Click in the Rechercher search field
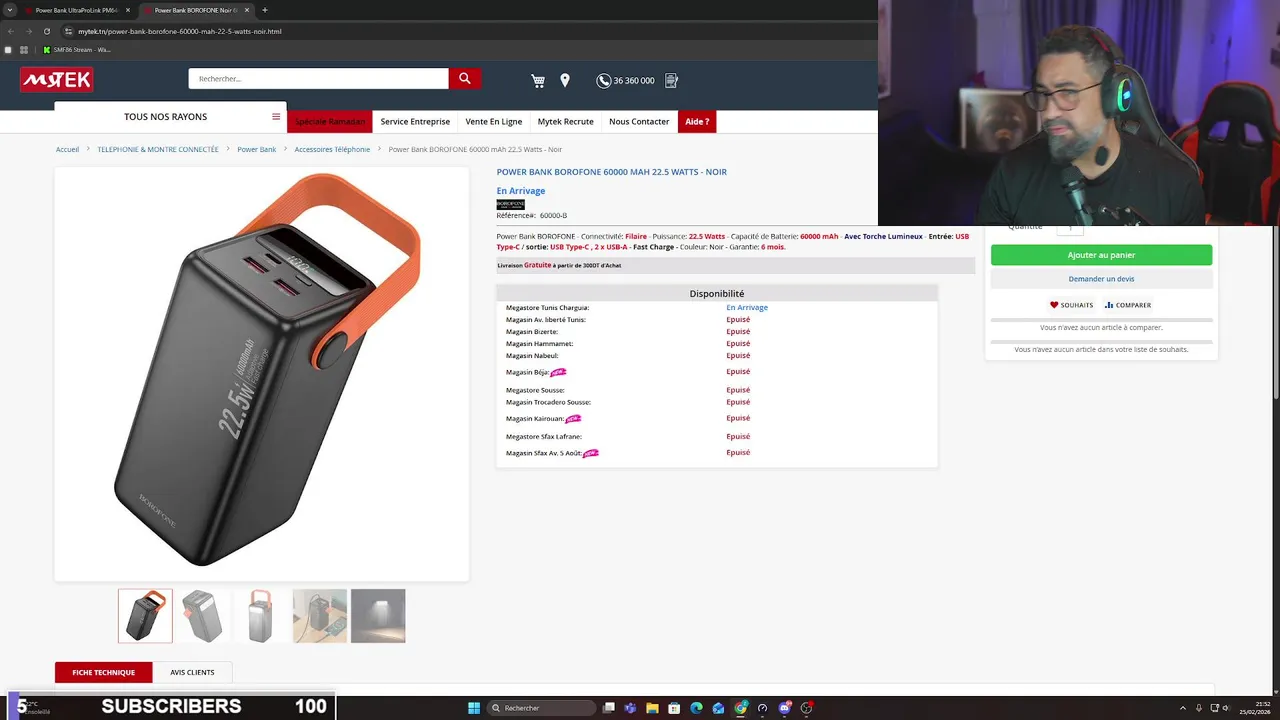This screenshot has width=1280, height=720. (318, 78)
